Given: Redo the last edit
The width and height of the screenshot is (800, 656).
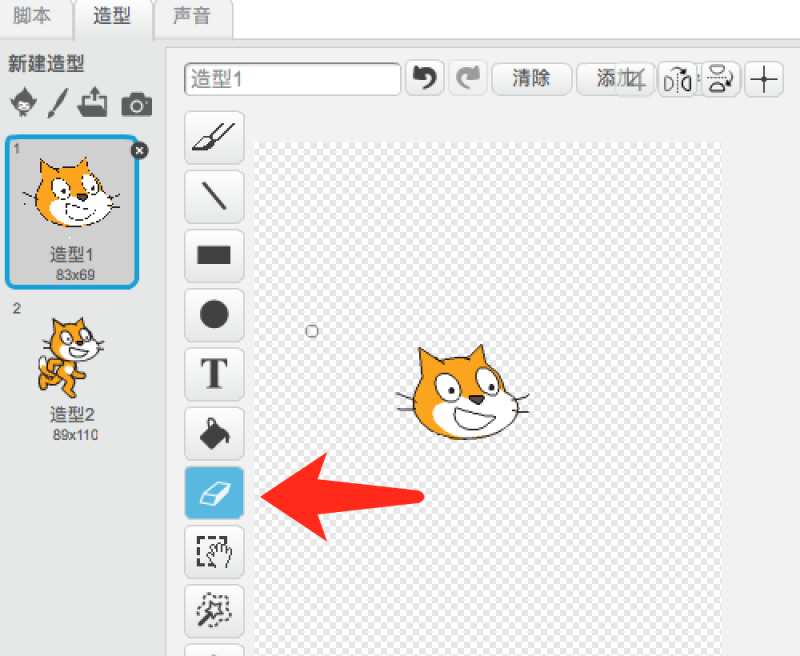Looking at the screenshot, I should click(468, 78).
